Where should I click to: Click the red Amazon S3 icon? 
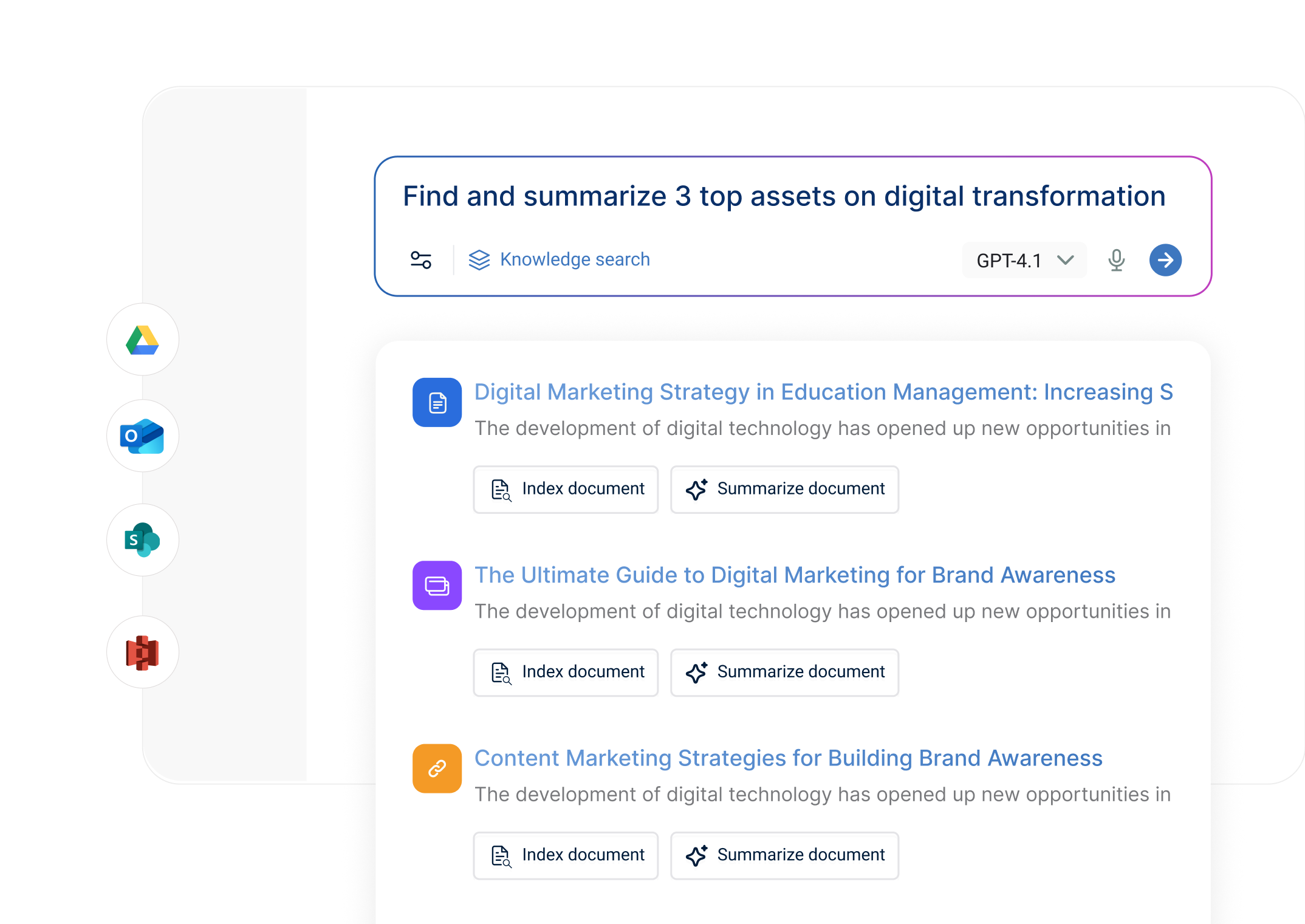click(x=142, y=652)
